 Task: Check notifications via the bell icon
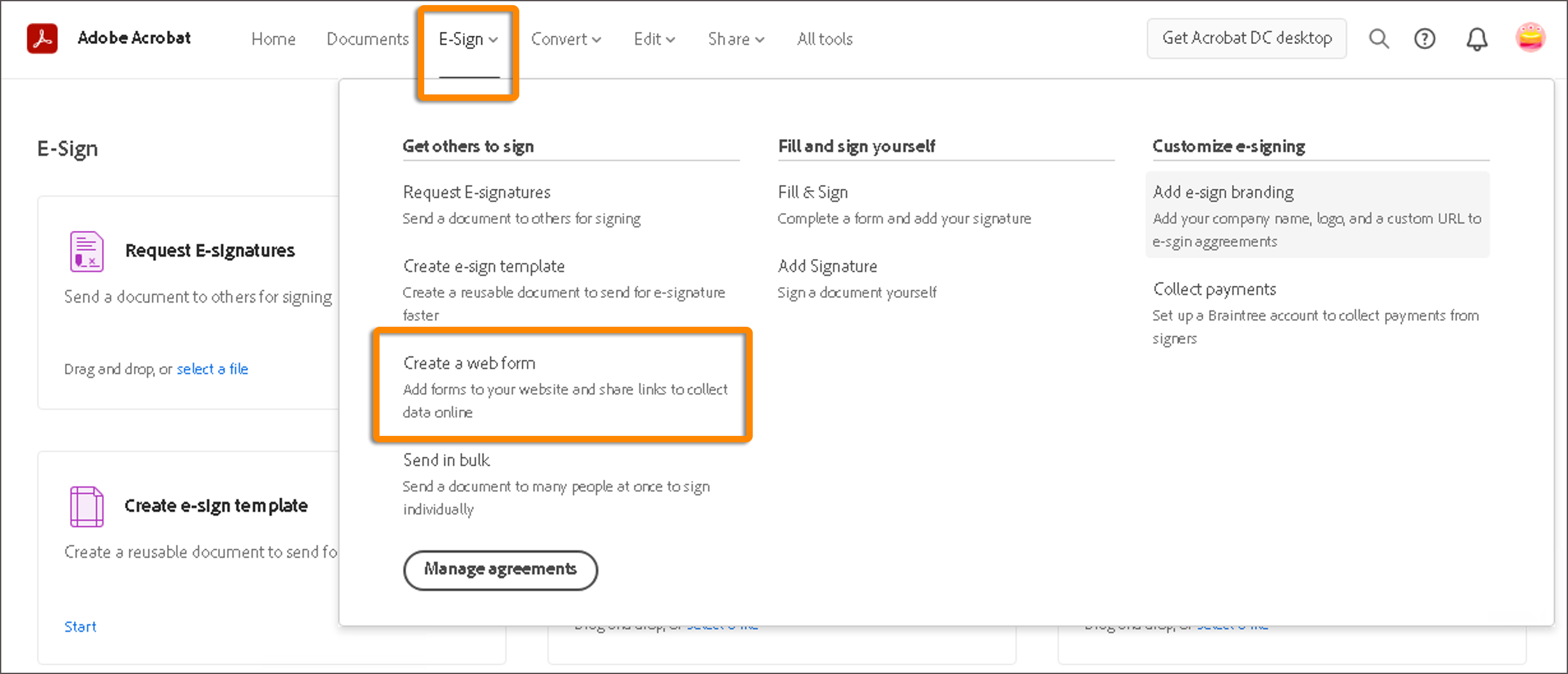(1476, 38)
